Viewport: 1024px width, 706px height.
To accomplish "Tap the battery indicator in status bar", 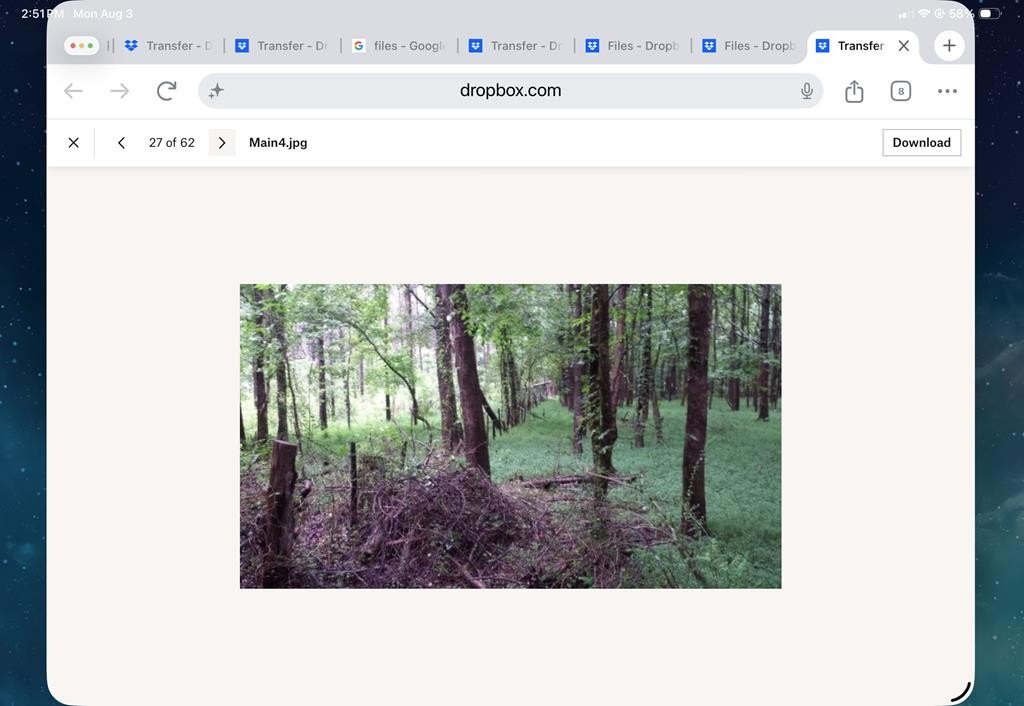I will click(989, 13).
